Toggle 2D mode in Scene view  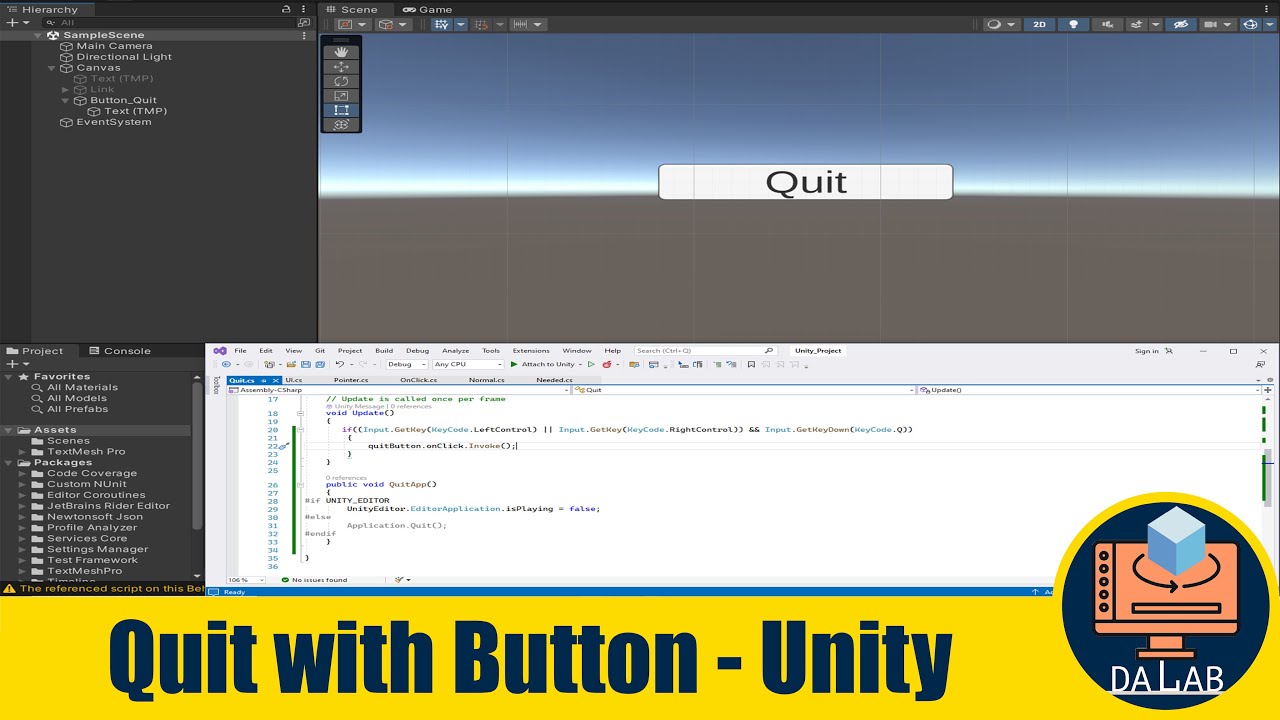click(1039, 24)
